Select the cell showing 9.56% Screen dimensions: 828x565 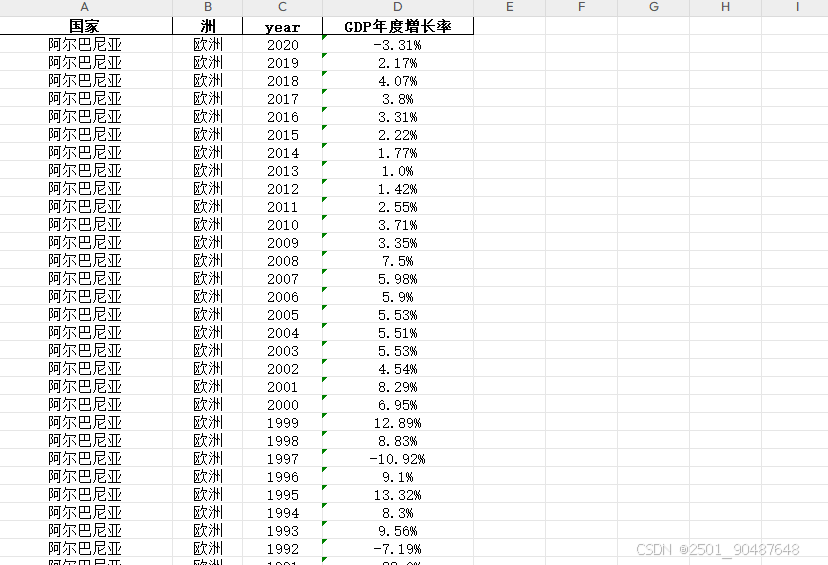(398, 531)
